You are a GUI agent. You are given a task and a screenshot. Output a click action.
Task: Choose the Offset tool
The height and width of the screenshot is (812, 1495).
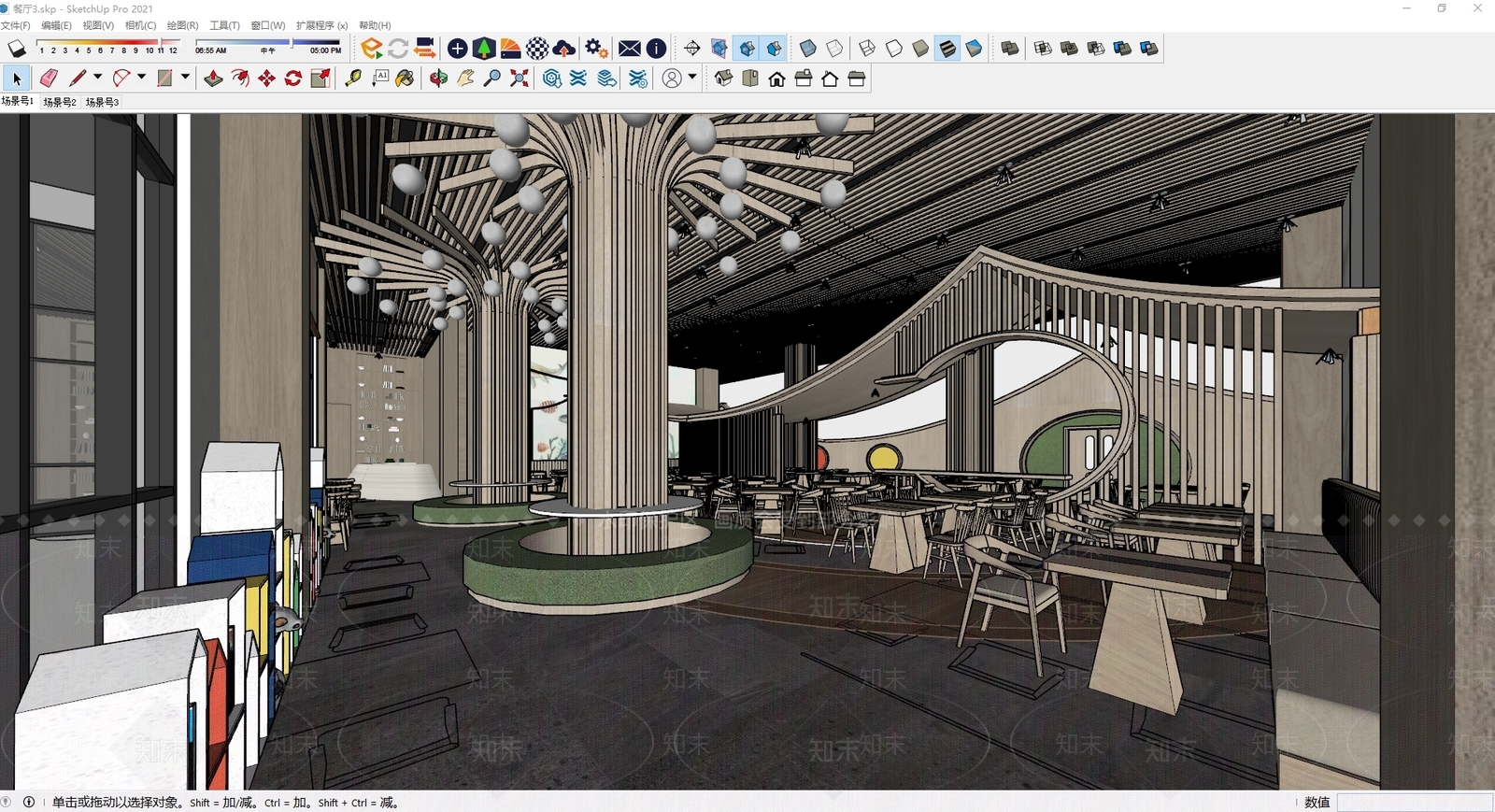point(240,78)
